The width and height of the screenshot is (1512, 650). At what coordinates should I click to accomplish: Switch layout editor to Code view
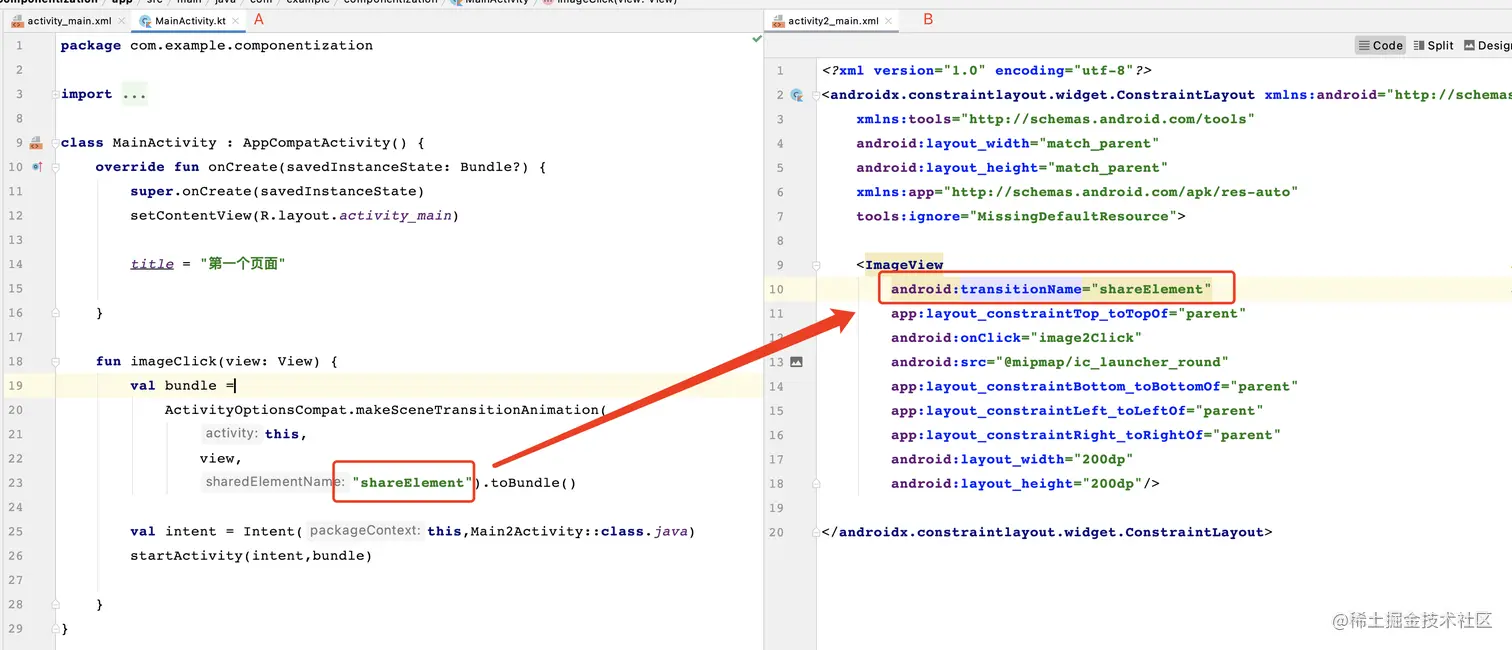coord(1381,45)
